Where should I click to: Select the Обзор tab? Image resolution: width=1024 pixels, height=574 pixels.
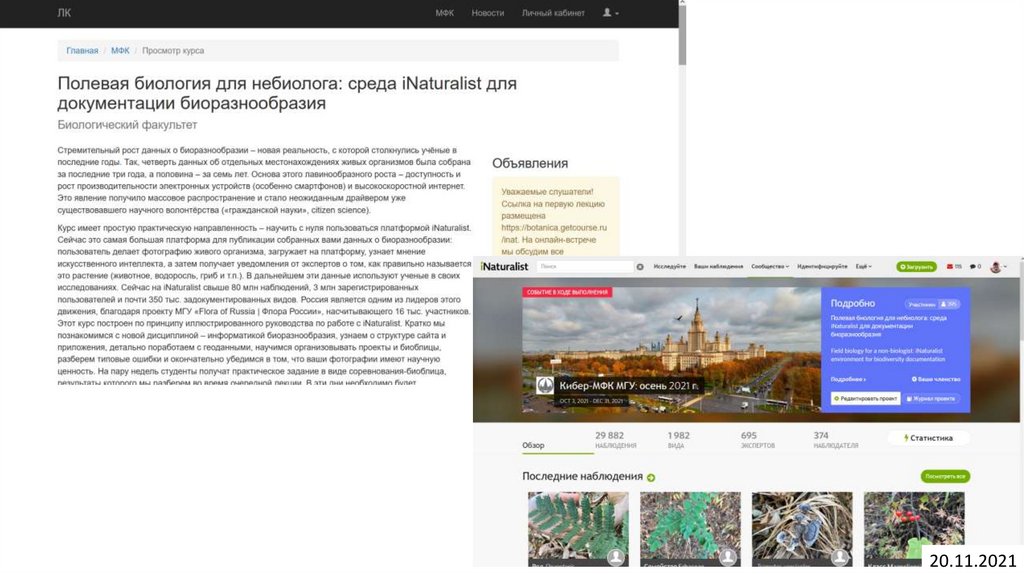(533, 445)
